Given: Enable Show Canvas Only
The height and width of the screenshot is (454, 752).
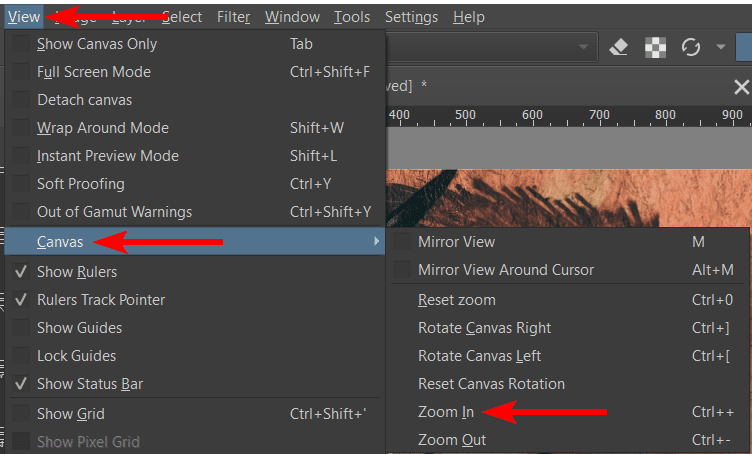Looking at the screenshot, I should point(97,44).
